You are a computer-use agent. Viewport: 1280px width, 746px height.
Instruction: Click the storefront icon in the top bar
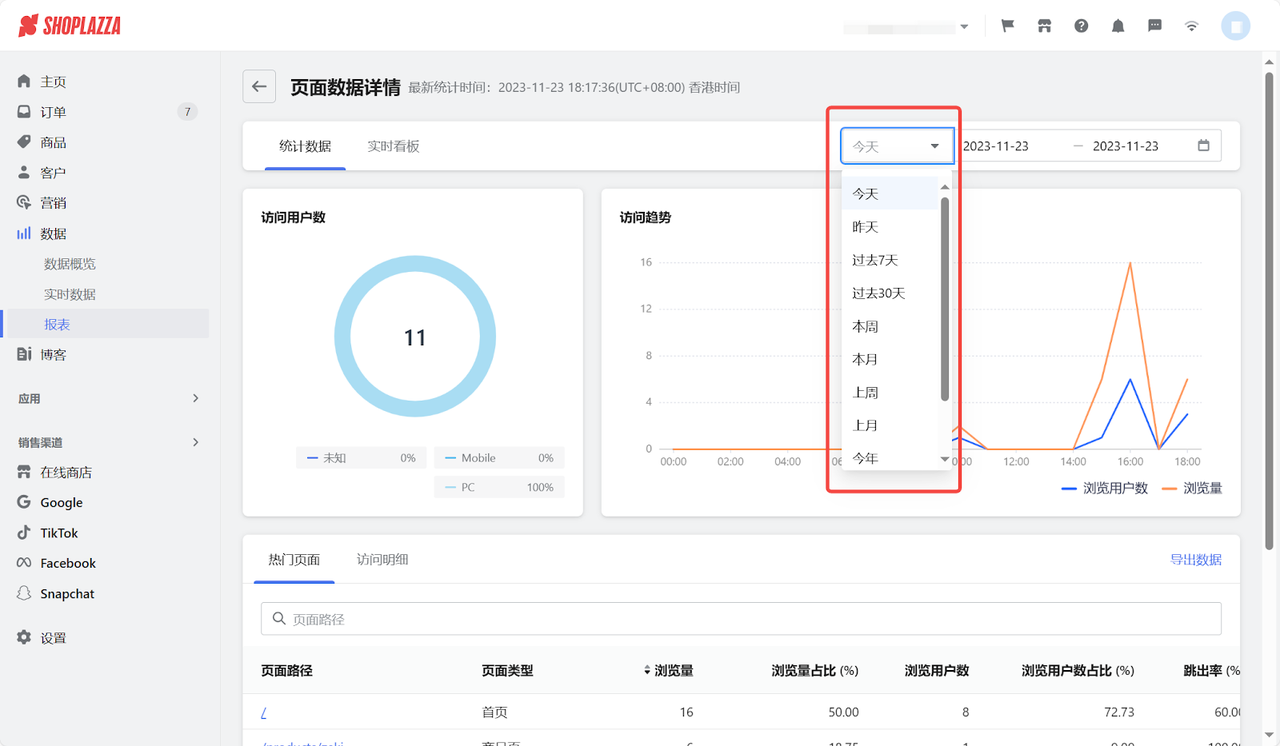(1044, 25)
